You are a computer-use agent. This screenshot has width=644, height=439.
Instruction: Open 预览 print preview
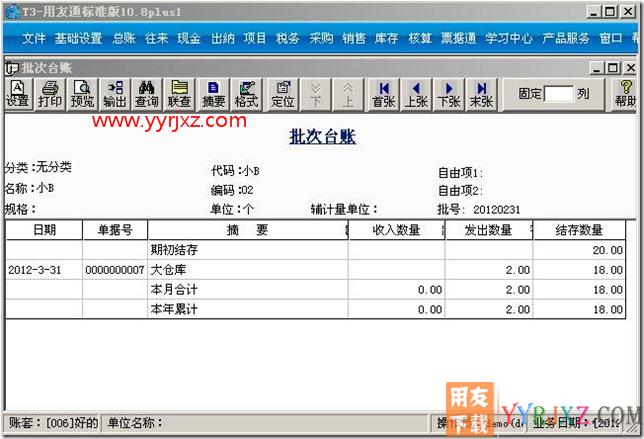(83, 94)
